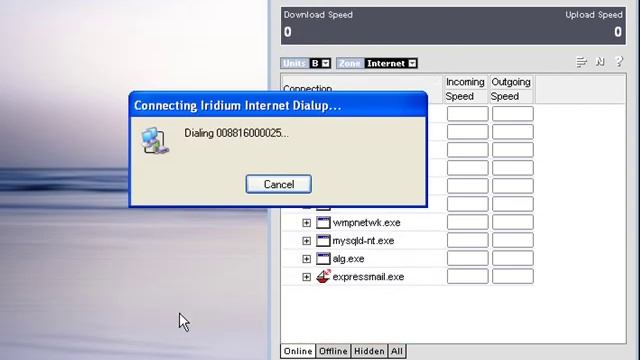
Task: Expand the expressmail.exe row
Action: point(307,277)
